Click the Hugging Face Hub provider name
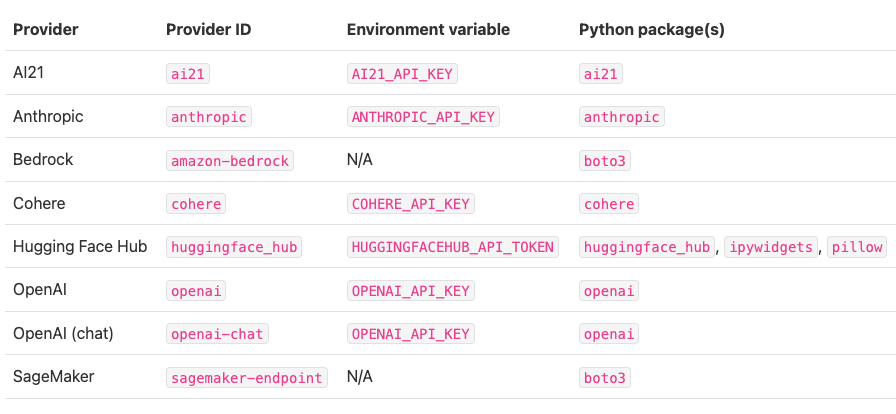896x414 pixels. [x=80, y=247]
